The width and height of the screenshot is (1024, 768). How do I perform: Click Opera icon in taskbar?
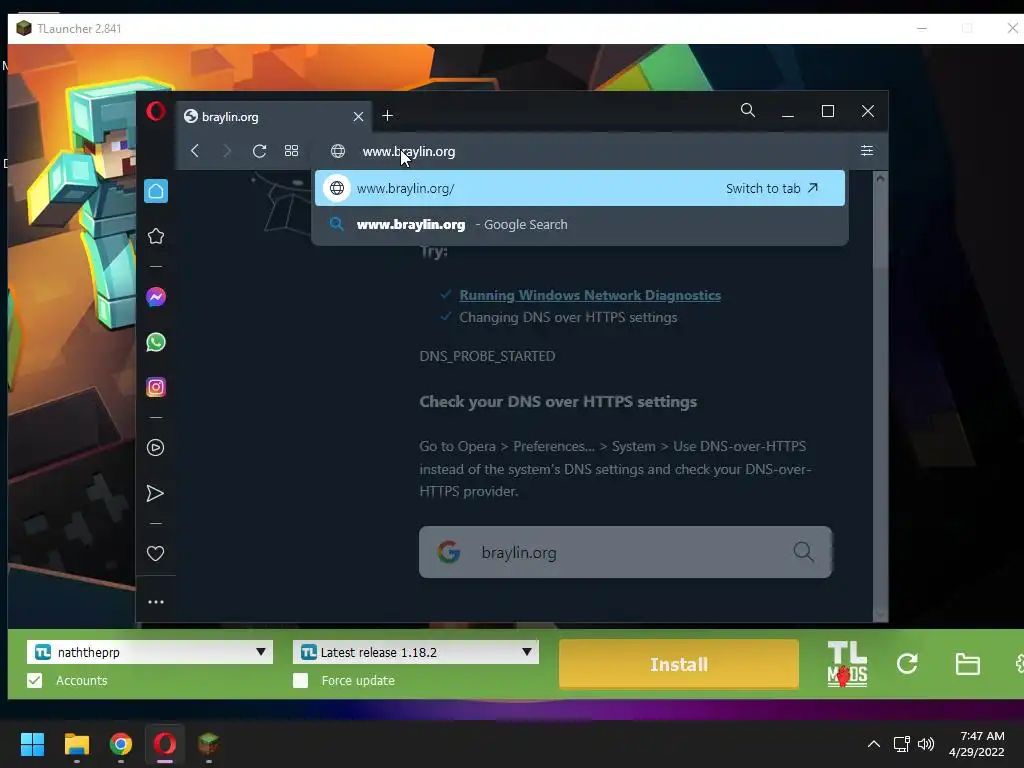pos(165,744)
